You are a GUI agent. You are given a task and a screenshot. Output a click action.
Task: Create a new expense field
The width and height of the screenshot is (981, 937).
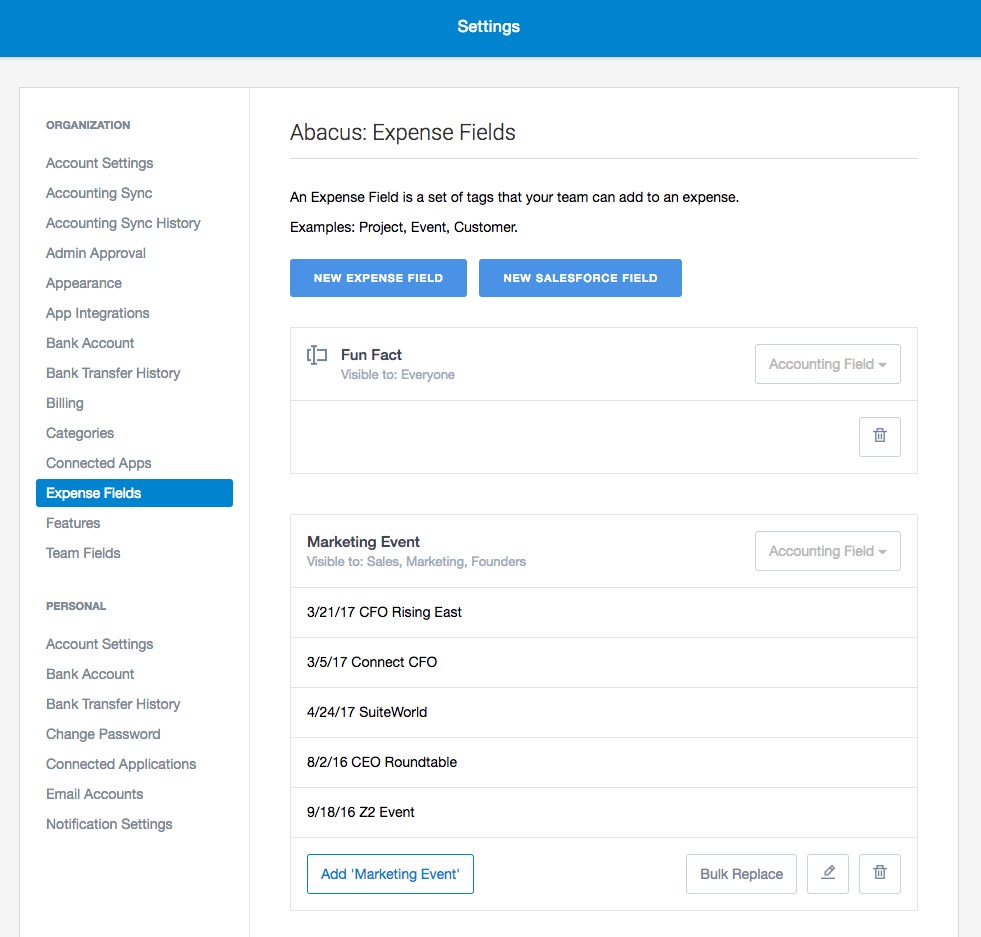379,278
